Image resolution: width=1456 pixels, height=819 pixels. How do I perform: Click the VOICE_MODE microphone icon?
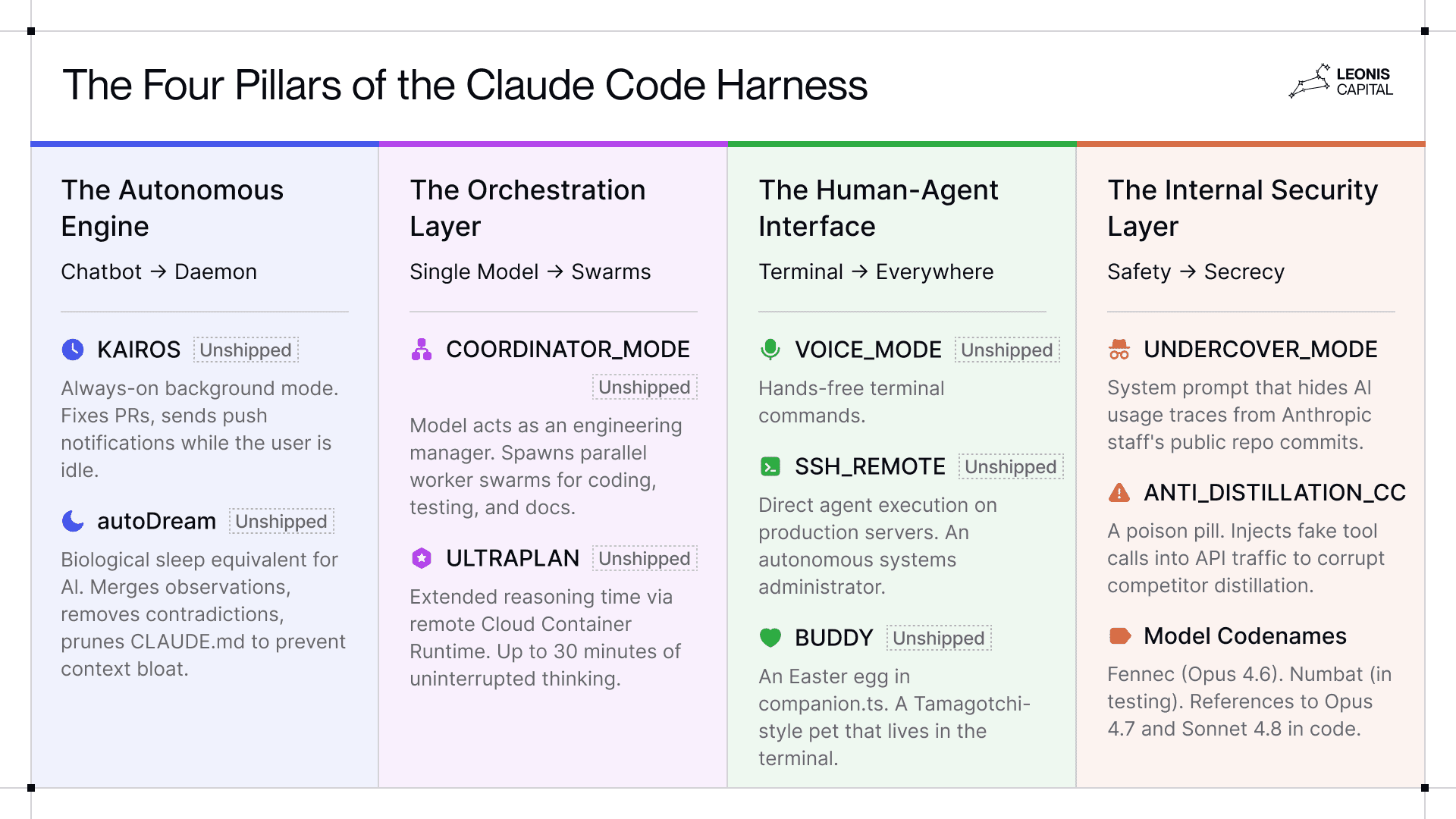click(x=770, y=350)
